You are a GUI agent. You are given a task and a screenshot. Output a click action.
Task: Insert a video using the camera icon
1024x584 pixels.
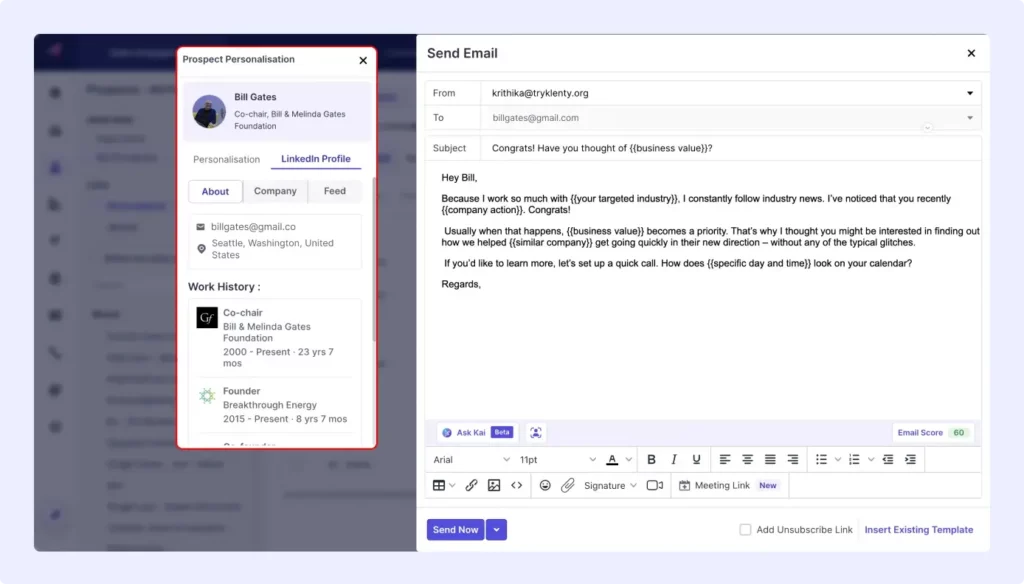654,485
